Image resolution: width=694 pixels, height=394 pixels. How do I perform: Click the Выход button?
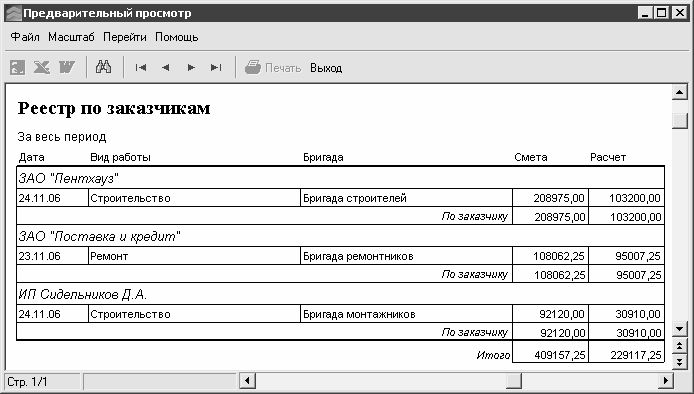[326, 68]
